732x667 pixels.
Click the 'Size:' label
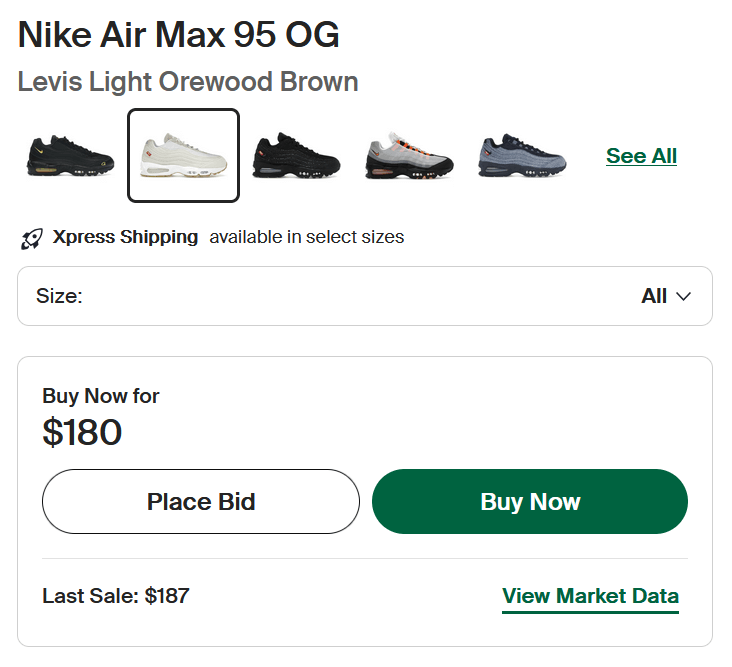point(59,297)
